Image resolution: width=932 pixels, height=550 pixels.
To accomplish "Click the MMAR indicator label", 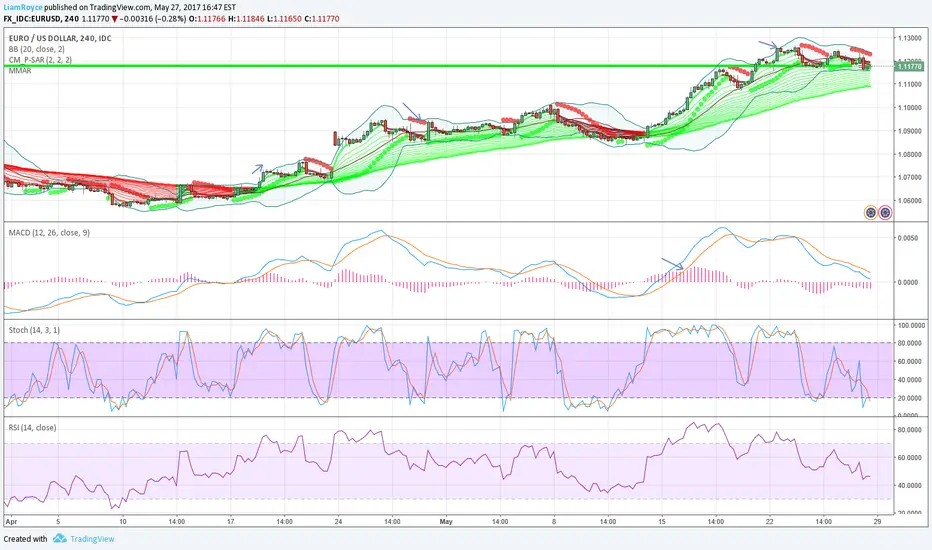I will [x=20, y=71].
